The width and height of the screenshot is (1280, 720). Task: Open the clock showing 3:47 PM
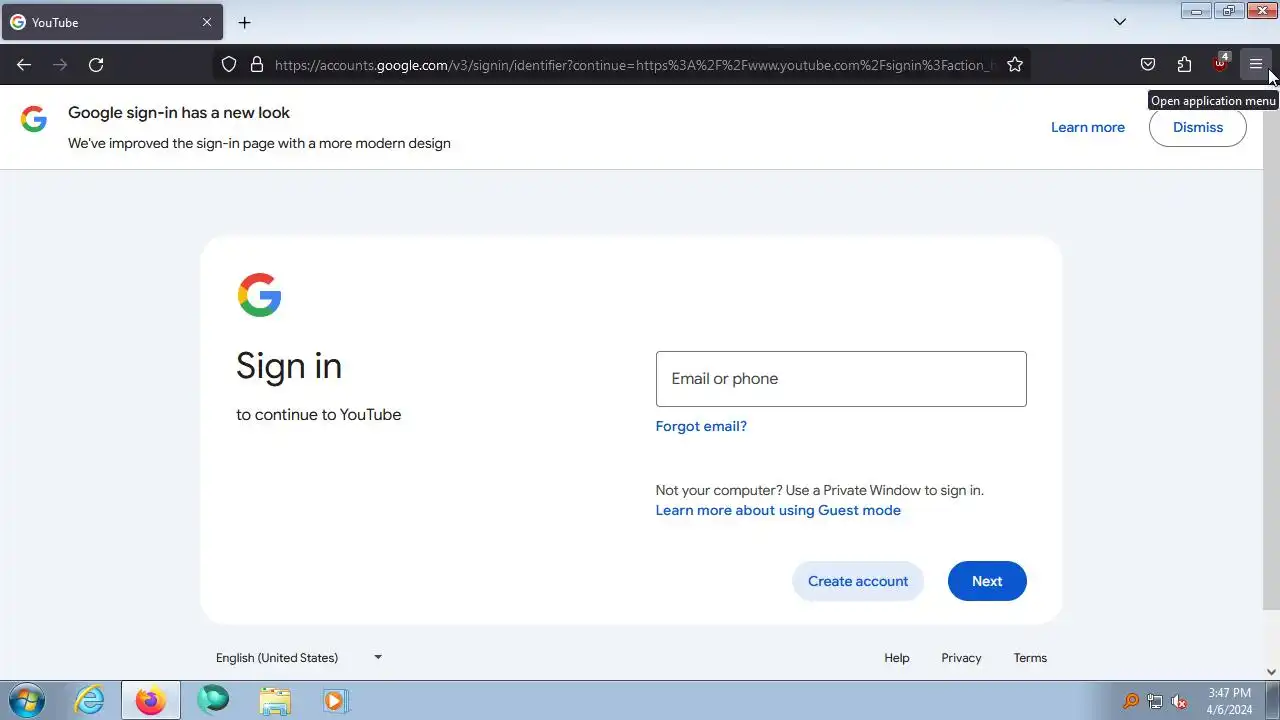[1229, 701]
